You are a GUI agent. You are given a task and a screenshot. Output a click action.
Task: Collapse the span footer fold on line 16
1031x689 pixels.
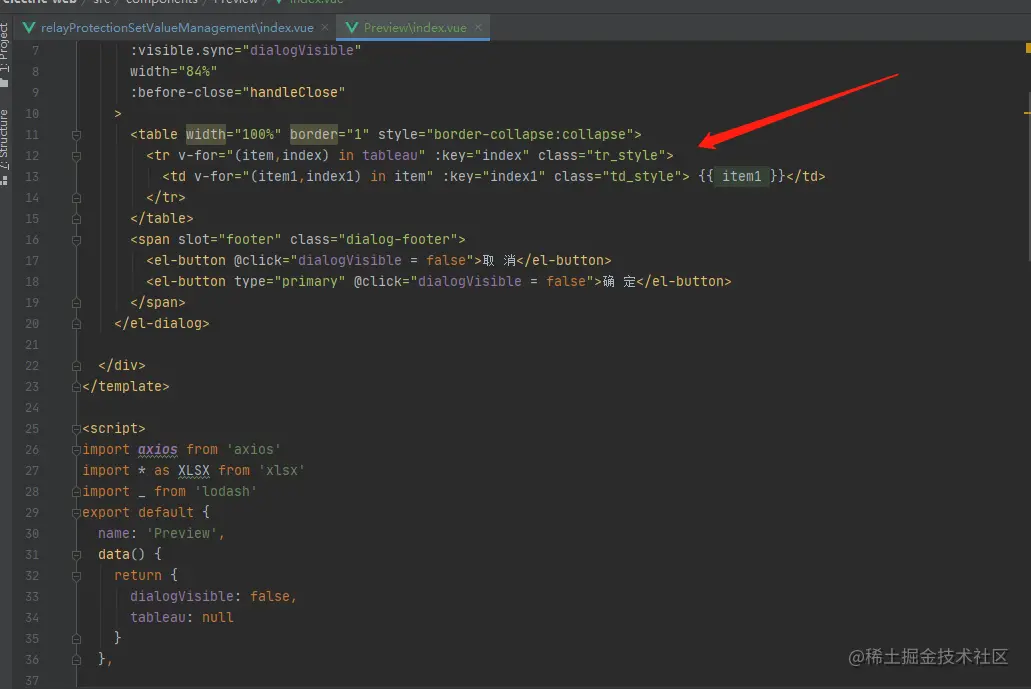point(76,240)
